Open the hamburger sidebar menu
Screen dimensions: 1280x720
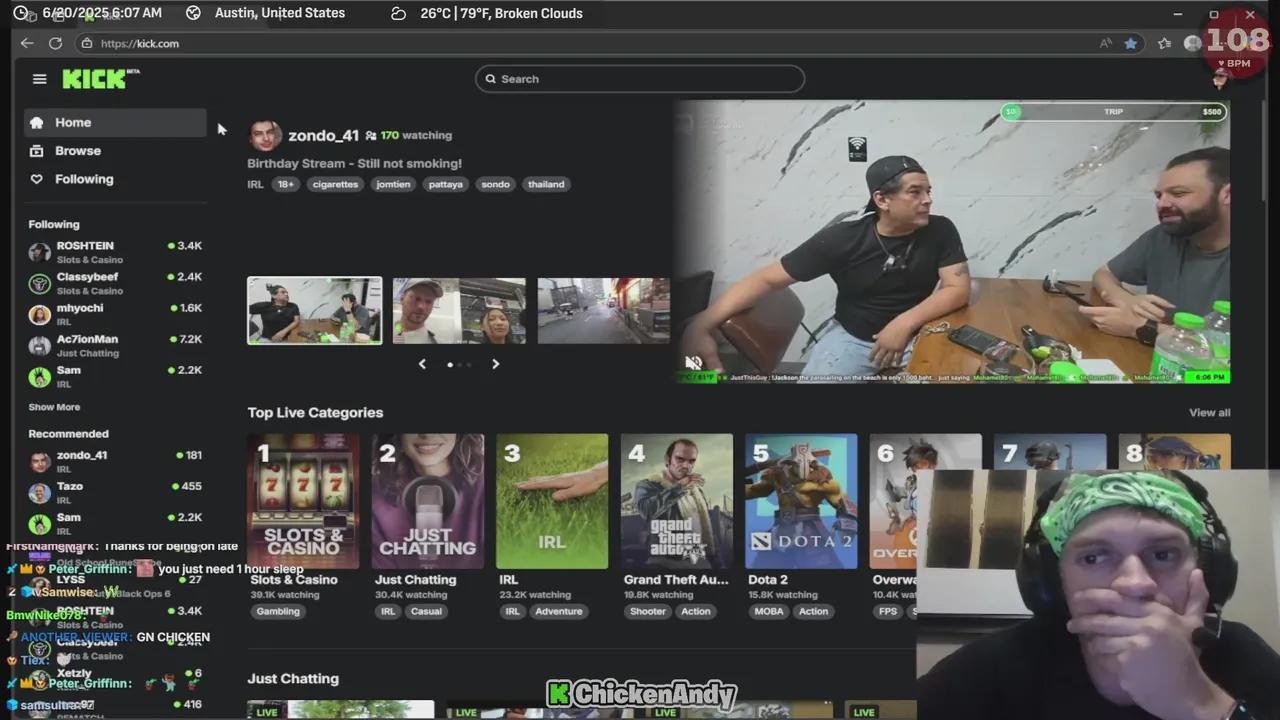[40, 79]
